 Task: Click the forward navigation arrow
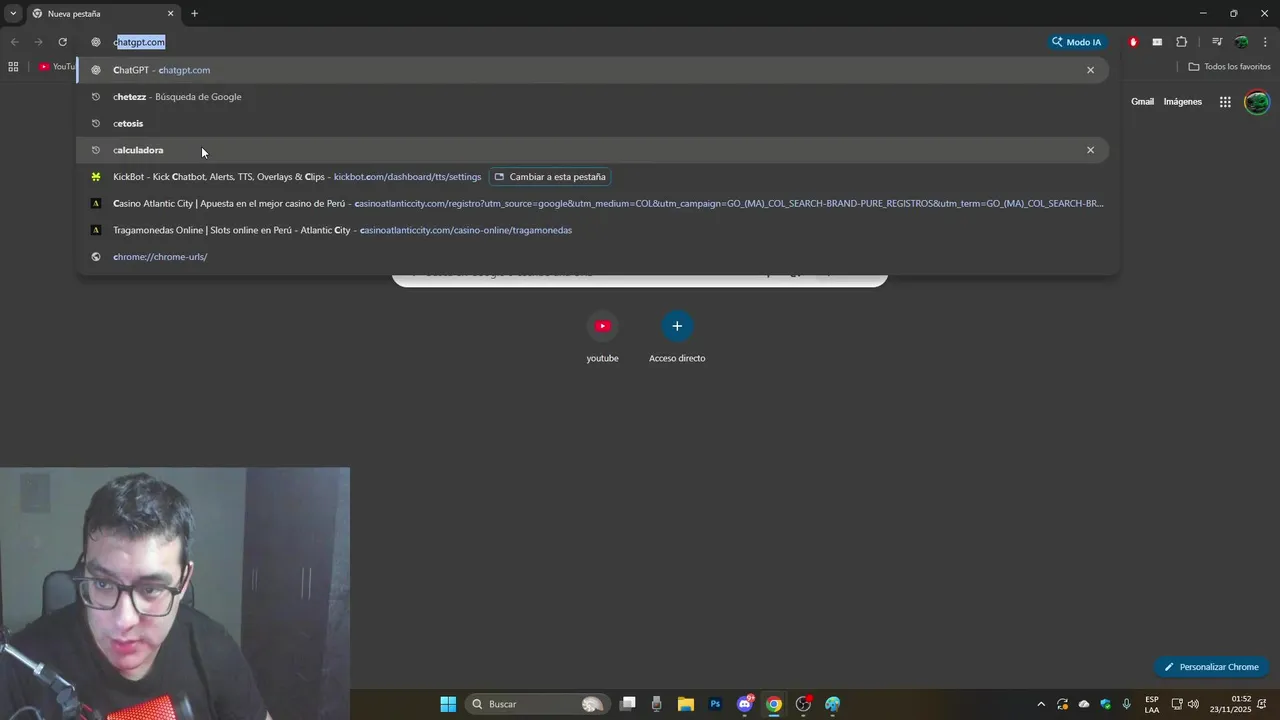[38, 42]
